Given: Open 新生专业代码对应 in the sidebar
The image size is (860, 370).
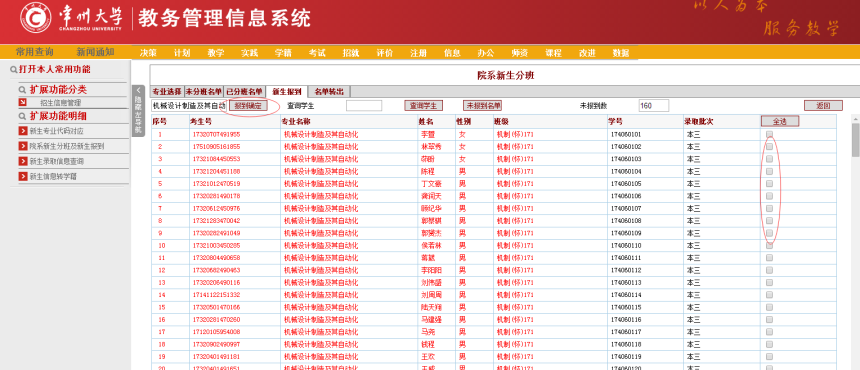Looking at the screenshot, I should [56, 131].
